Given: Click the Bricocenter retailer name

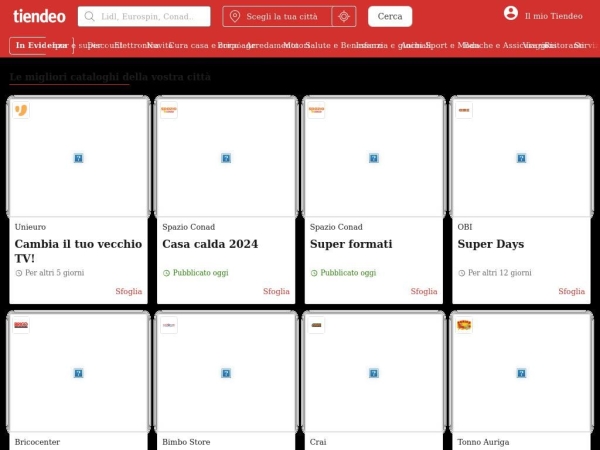Looking at the screenshot, I should (37, 442).
